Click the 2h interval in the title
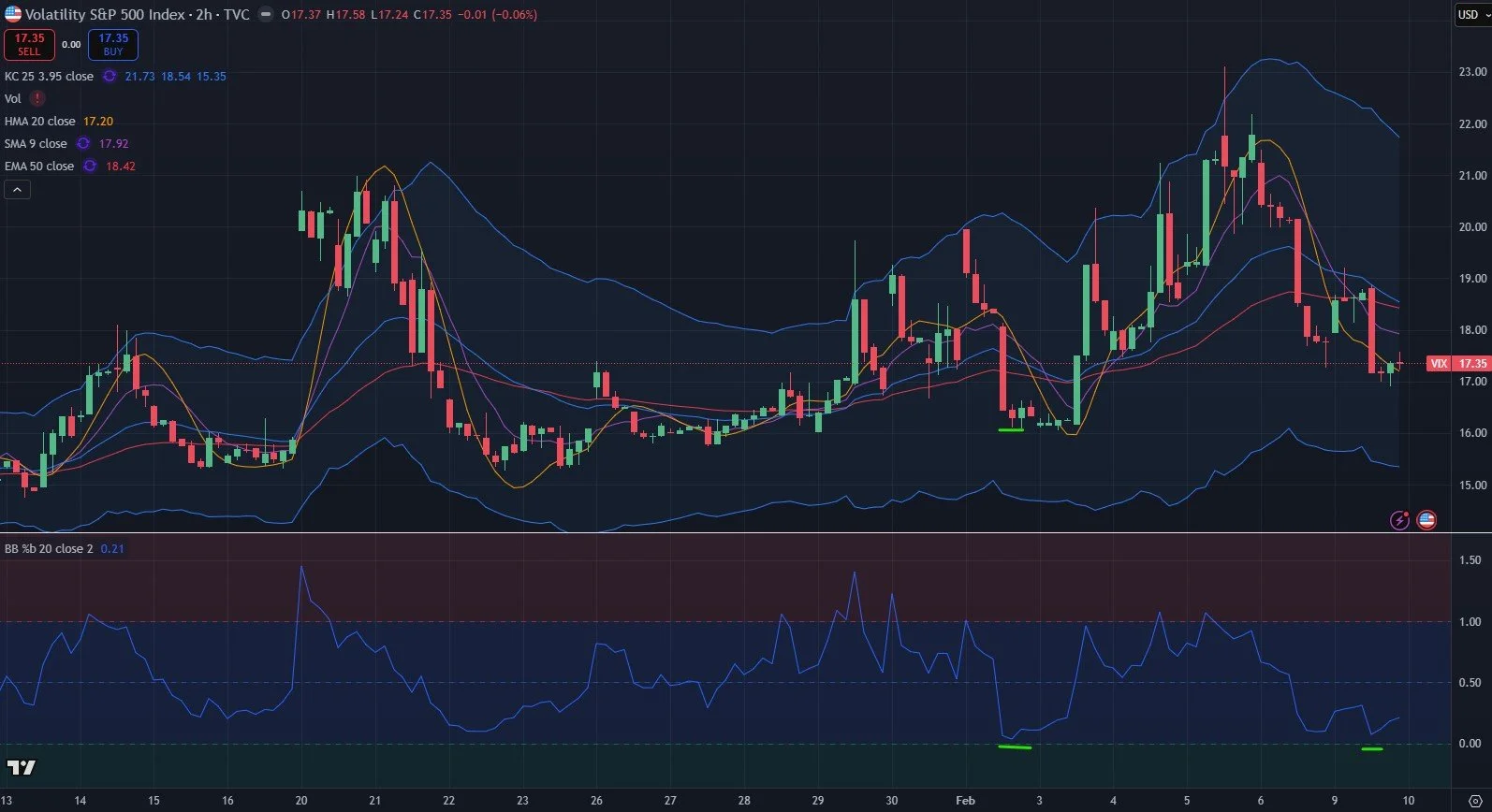 [204, 14]
